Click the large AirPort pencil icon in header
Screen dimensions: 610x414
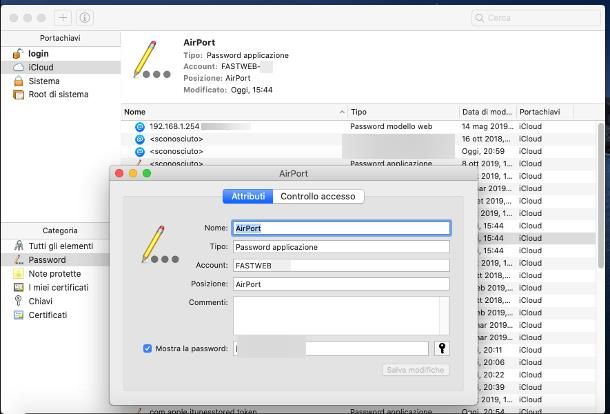(x=151, y=60)
